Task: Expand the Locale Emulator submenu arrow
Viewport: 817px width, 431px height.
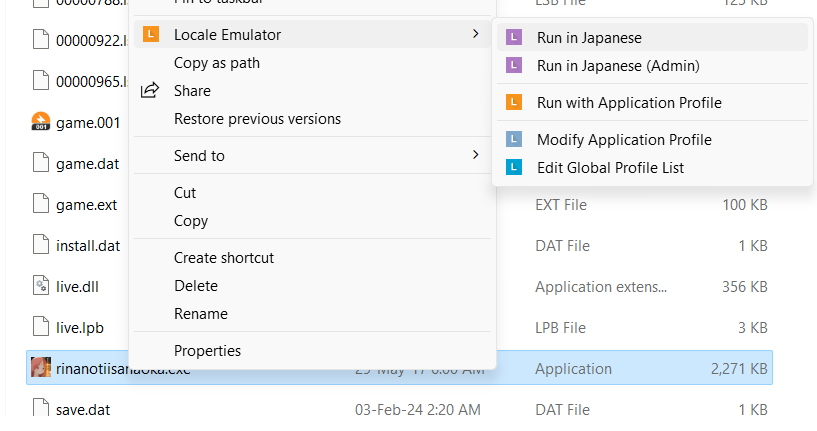Action: point(475,35)
